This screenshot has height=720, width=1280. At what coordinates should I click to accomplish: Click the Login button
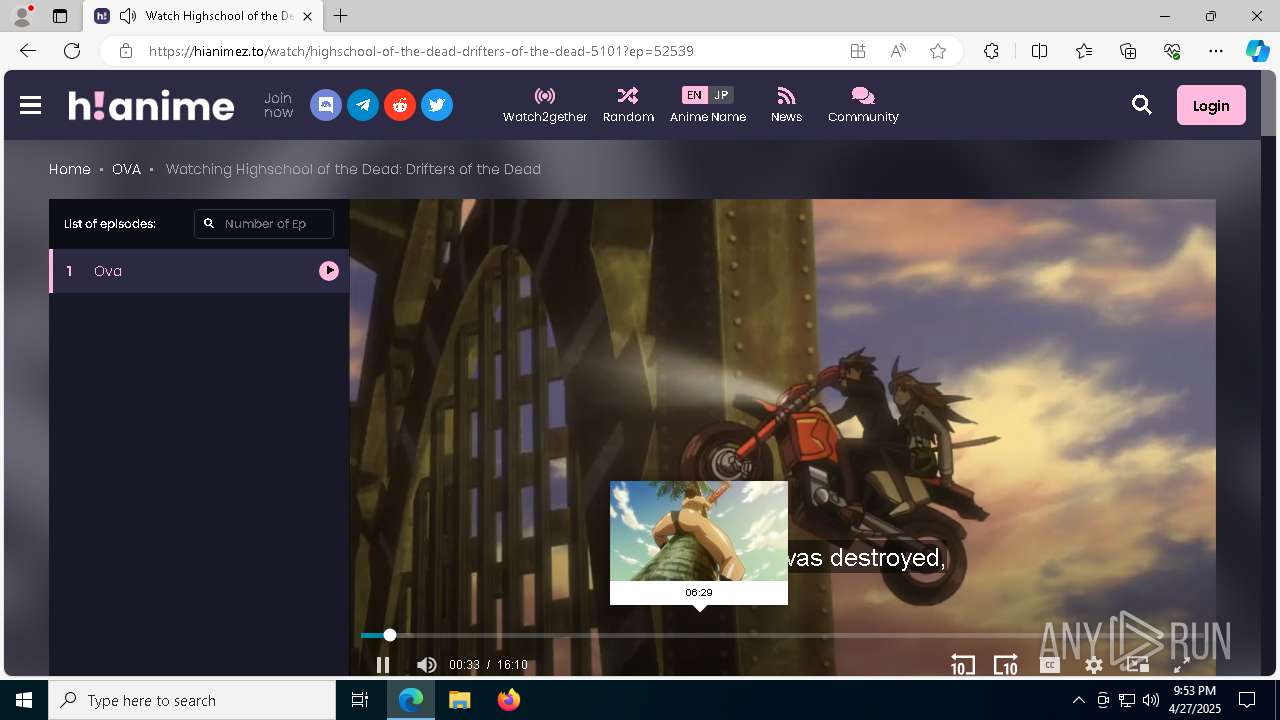click(x=1211, y=105)
